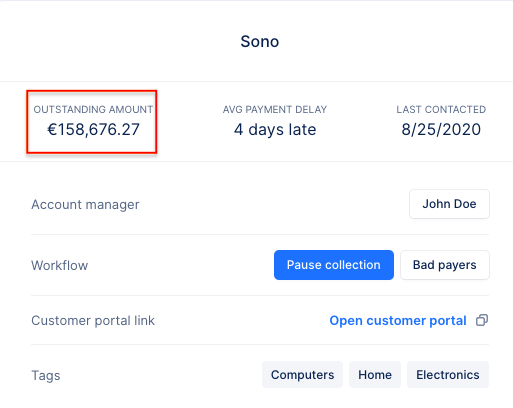Select the Computers tag
This screenshot has width=513, height=408.
tap(302, 375)
